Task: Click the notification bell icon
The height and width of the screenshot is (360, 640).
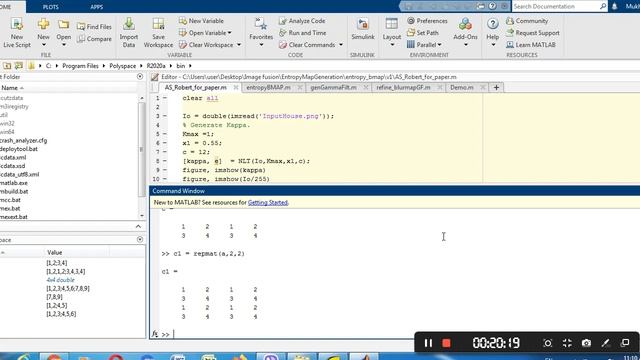Action: [614, 6]
